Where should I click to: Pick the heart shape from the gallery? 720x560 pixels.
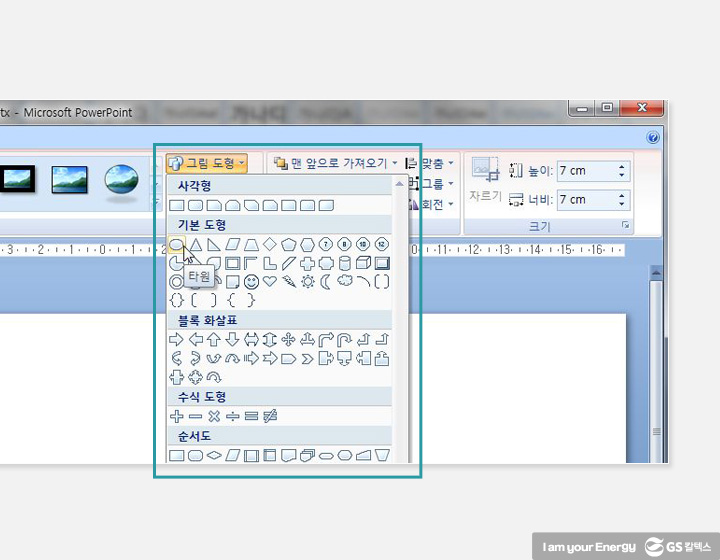coord(270,282)
